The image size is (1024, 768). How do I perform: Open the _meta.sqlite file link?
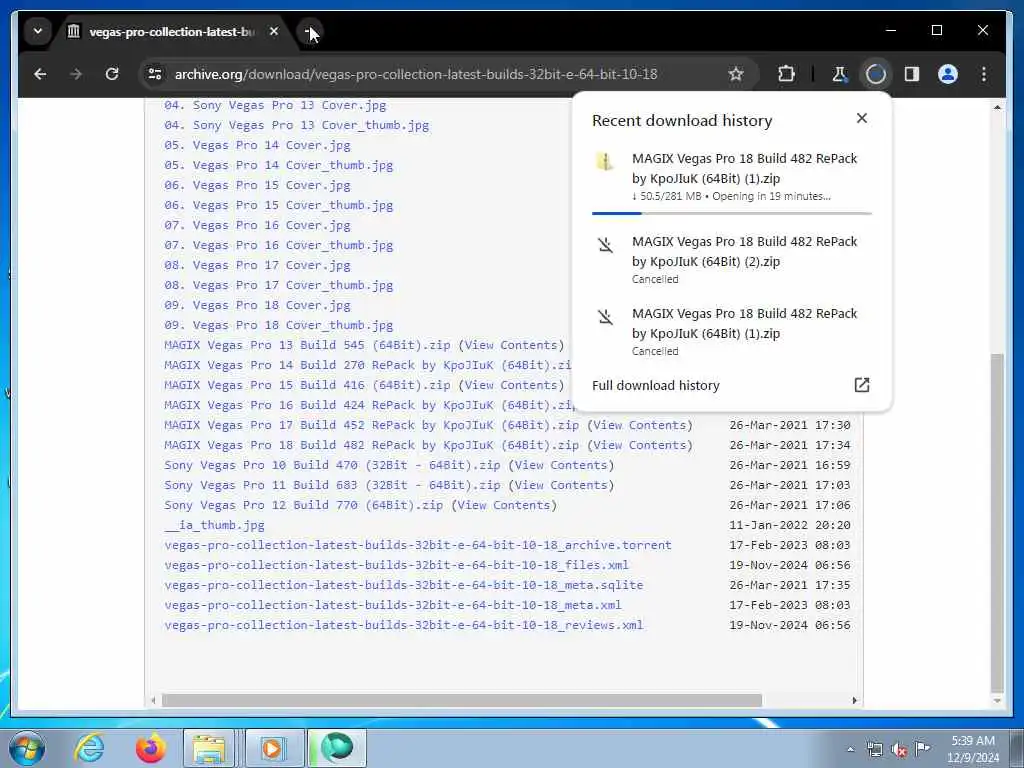[404, 585]
